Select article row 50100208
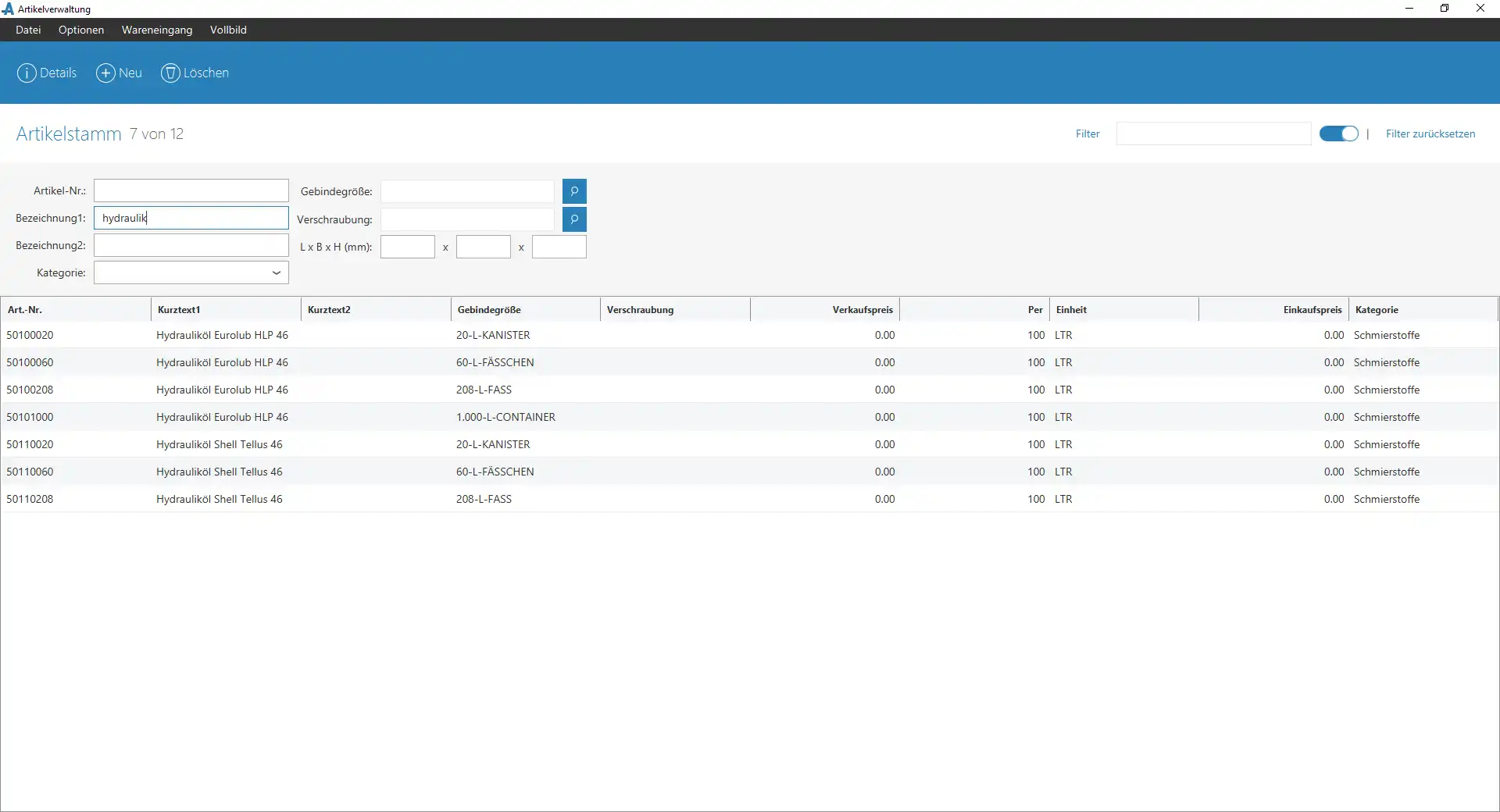 pos(750,390)
